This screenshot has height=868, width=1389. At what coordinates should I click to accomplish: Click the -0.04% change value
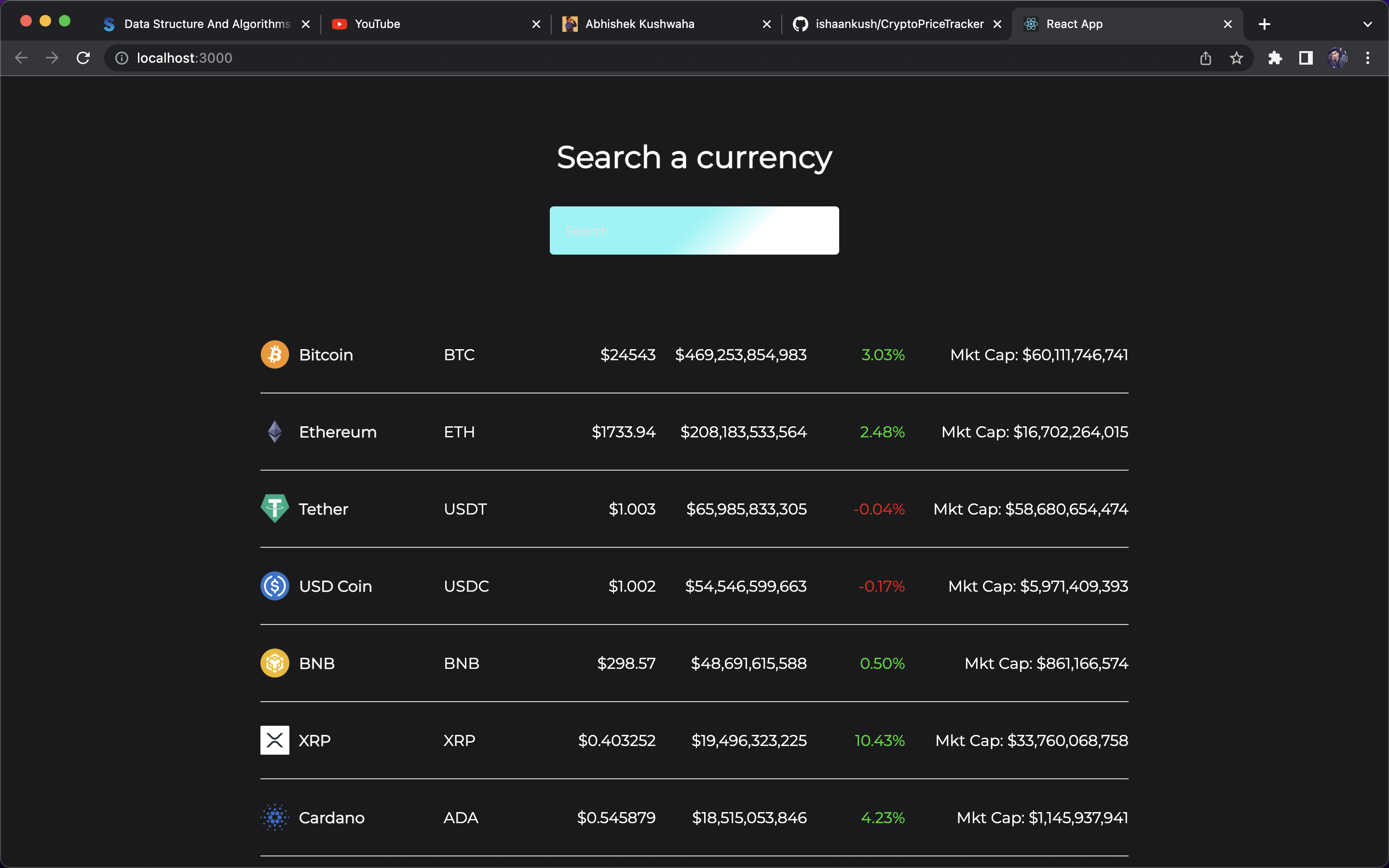point(879,509)
